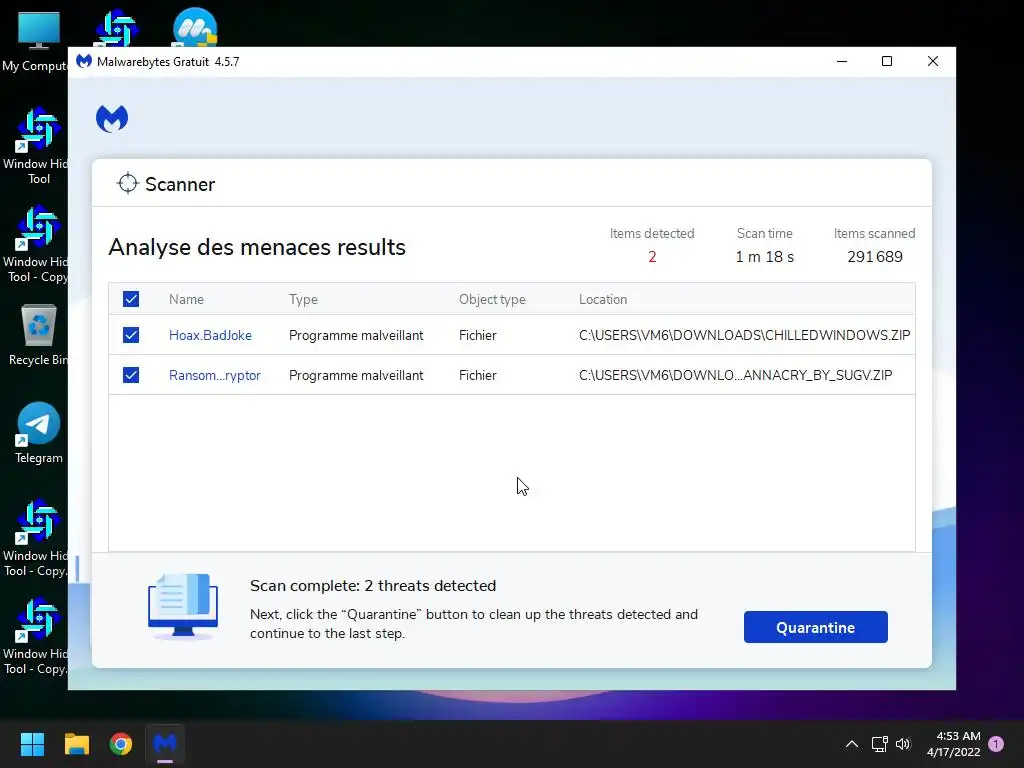
Task: Click Programme malveillant in the Hoax.BadJoke row
Action: pos(356,335)
